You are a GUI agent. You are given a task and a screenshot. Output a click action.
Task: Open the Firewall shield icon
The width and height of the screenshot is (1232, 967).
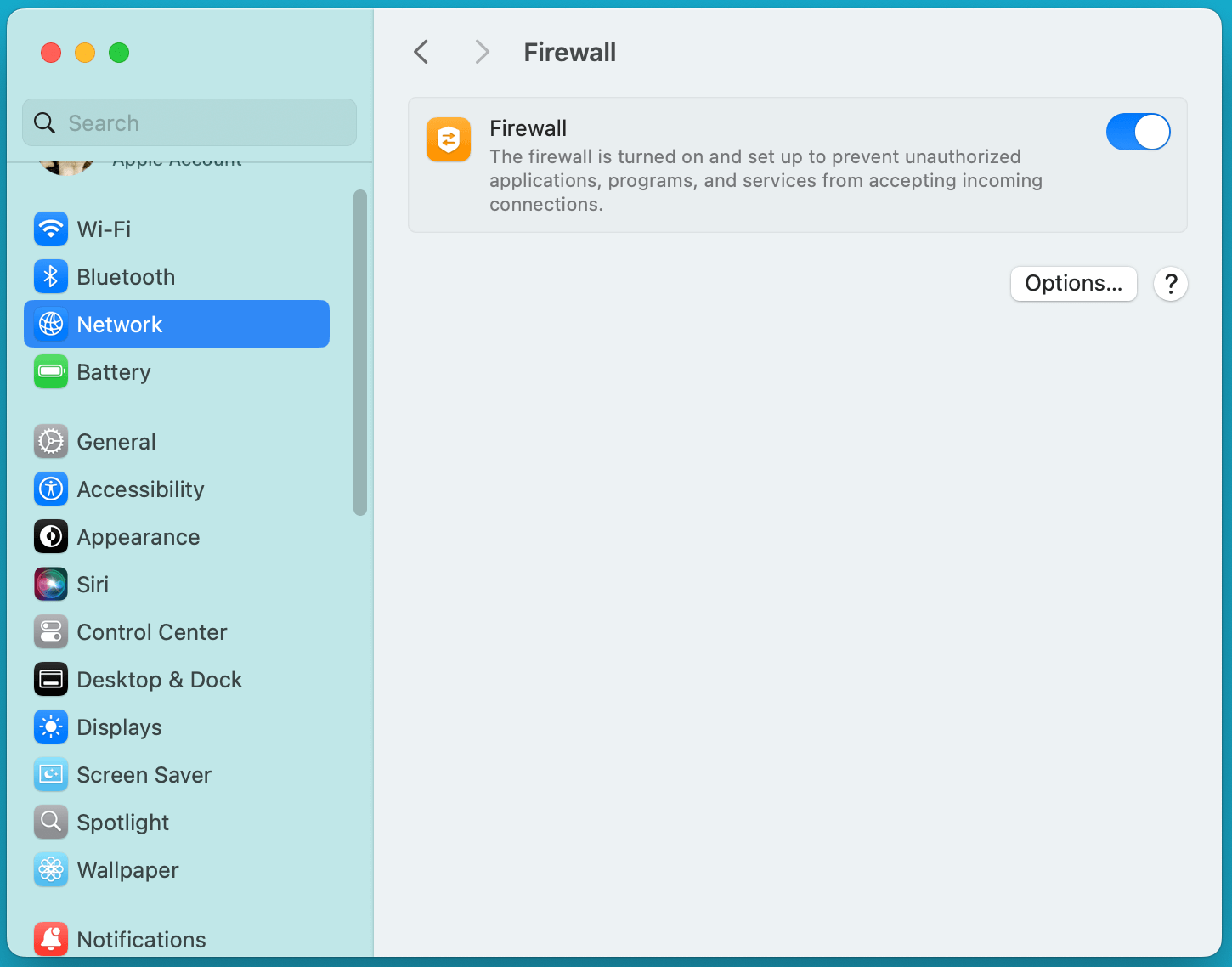[x=448, y=139]
